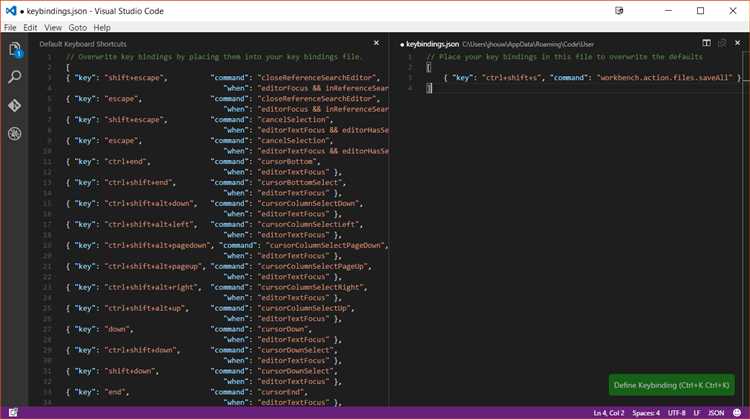The height and width of the screenshot is (419, 750).
Task: Close the keybindings.json editor on the right
Action: (x=737, y=44)
